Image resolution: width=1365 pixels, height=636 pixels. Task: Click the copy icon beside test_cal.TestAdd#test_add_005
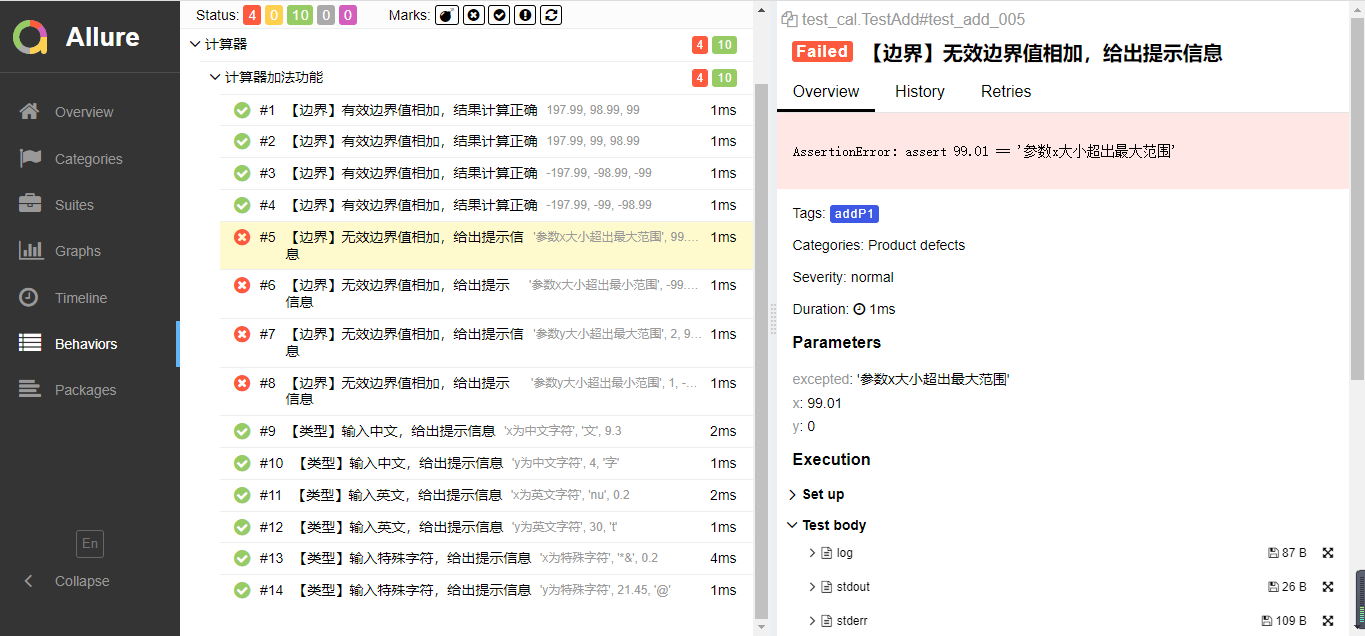pyautogui.click(x=789, y=19)
